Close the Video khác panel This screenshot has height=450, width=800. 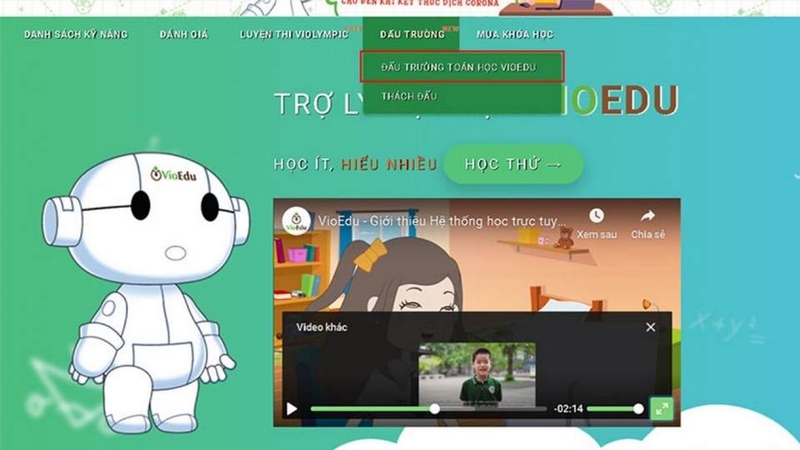(651, 327)
